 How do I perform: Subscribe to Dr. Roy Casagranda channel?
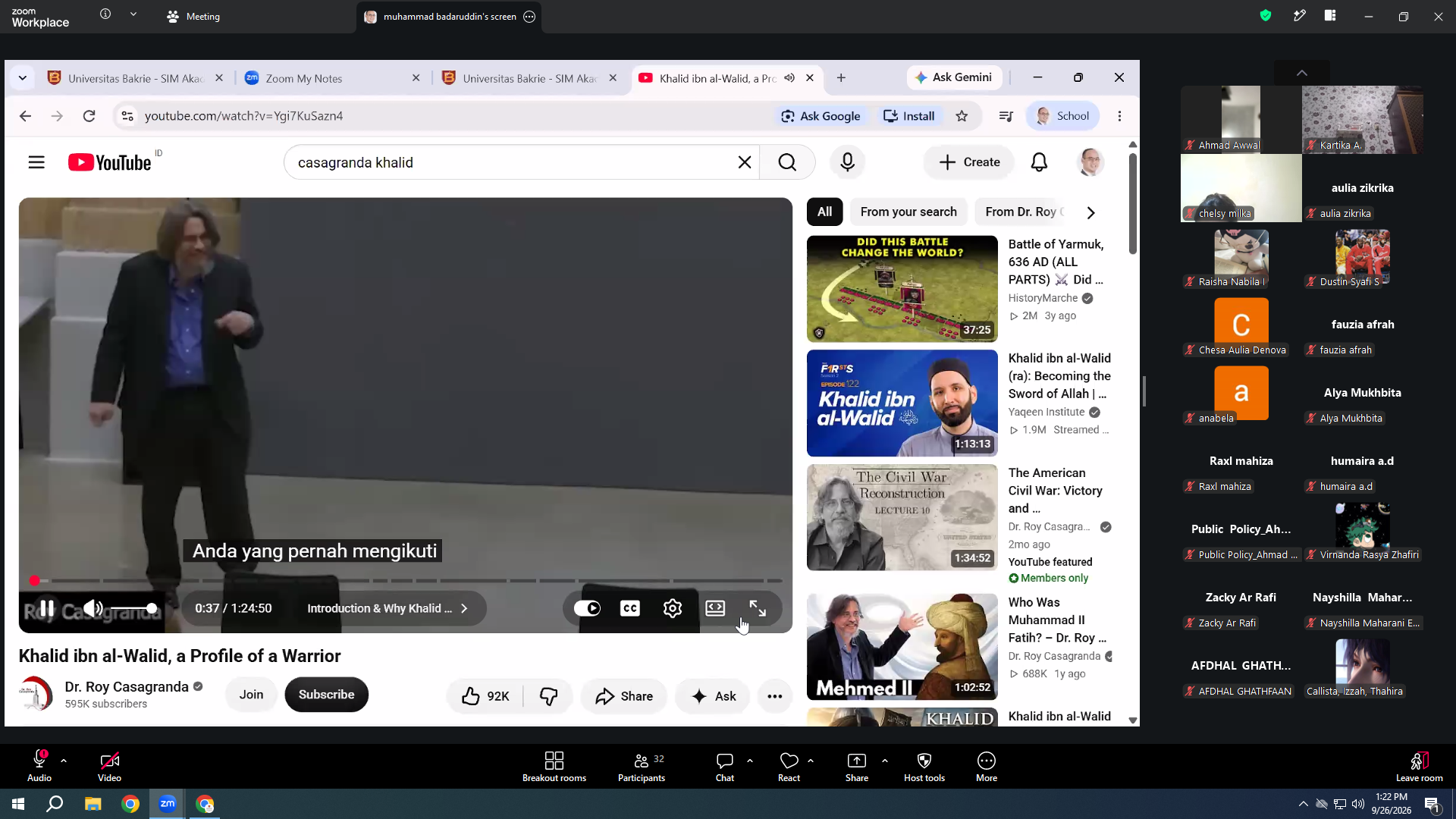pos(327,695)
